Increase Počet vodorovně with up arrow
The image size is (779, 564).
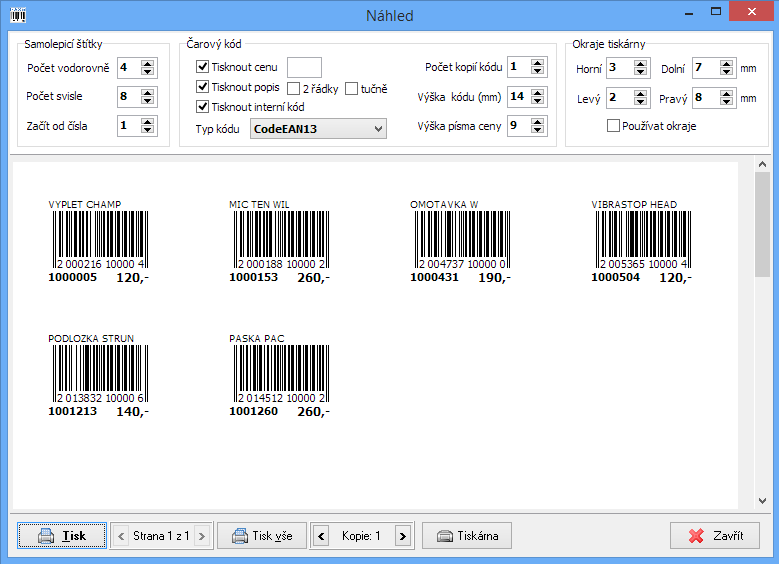[147, 64]
